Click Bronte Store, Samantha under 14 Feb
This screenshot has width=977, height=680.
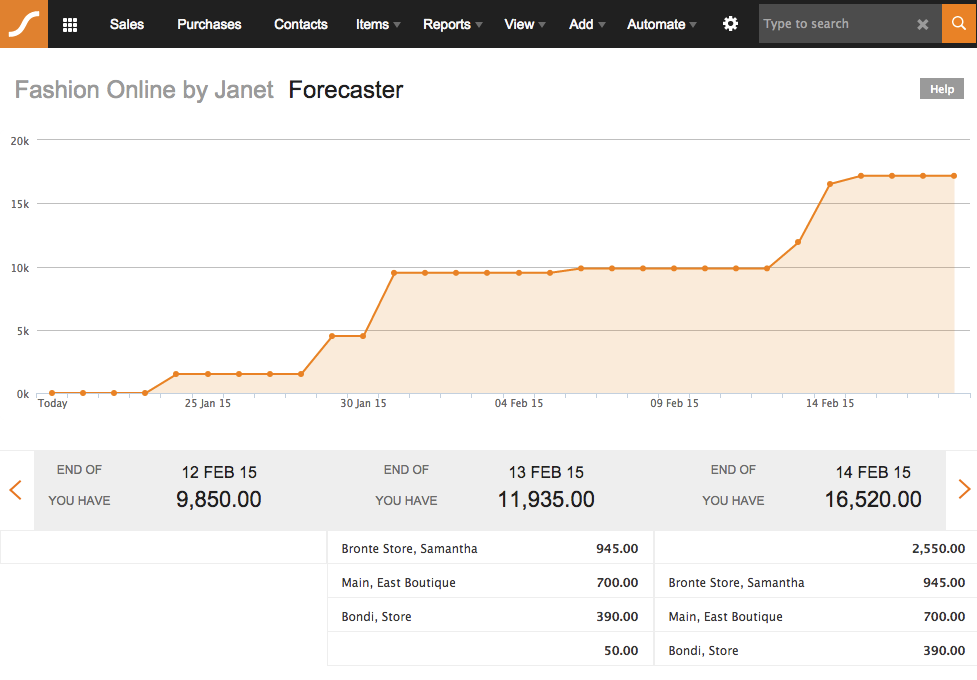(x=736, y=583)
